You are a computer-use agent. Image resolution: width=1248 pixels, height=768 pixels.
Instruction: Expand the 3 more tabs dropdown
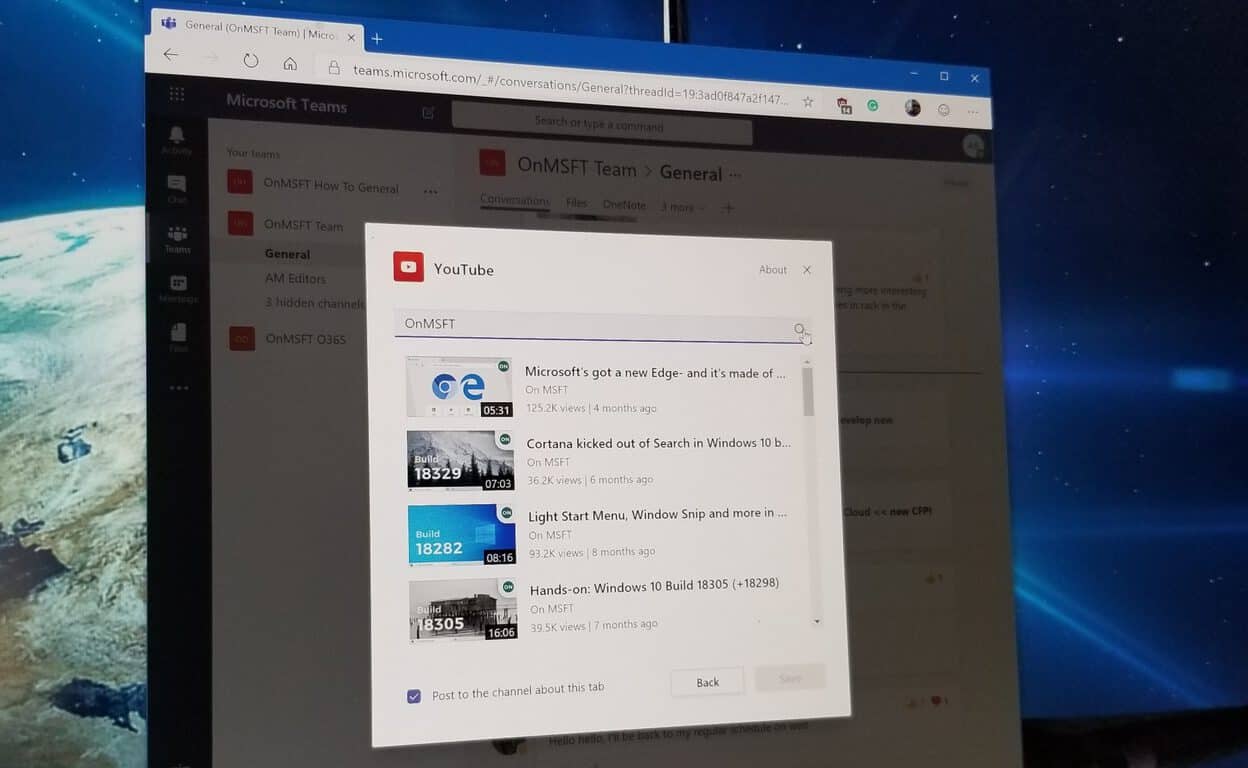pyautogui.click(x=683, y=206)
